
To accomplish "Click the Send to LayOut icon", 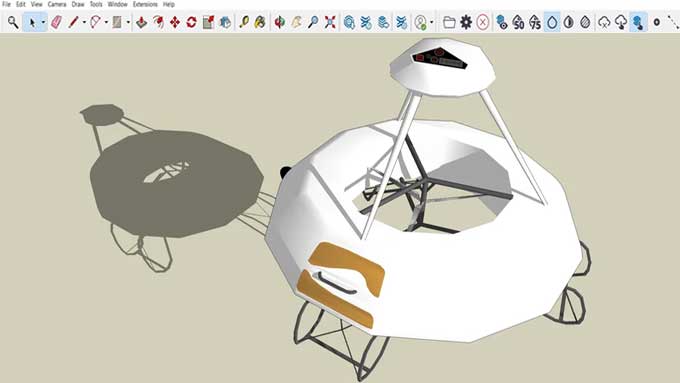I will click(x=383, y=22).
